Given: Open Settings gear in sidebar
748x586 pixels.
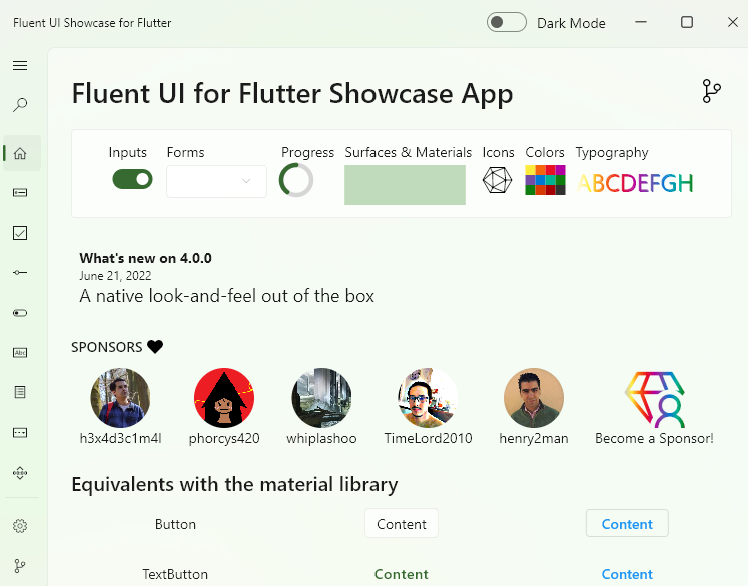Looking at the screenshot, I should 20,526.
